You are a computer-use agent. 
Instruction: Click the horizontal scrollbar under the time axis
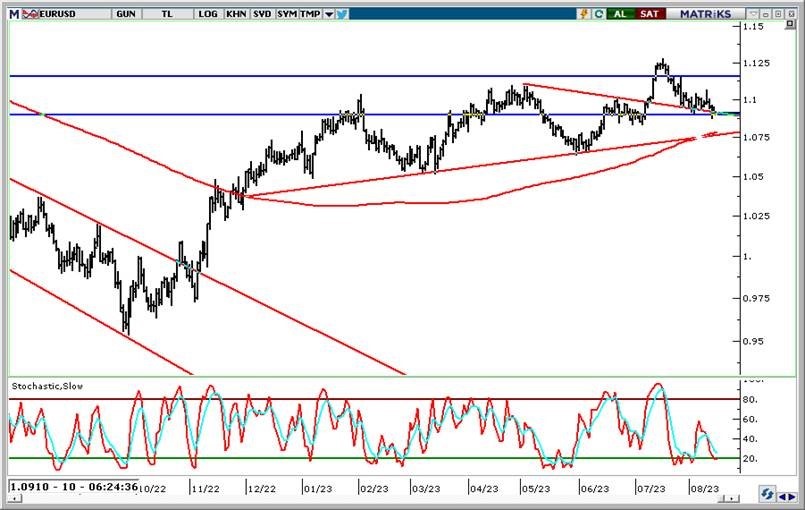tap(400, 500)
